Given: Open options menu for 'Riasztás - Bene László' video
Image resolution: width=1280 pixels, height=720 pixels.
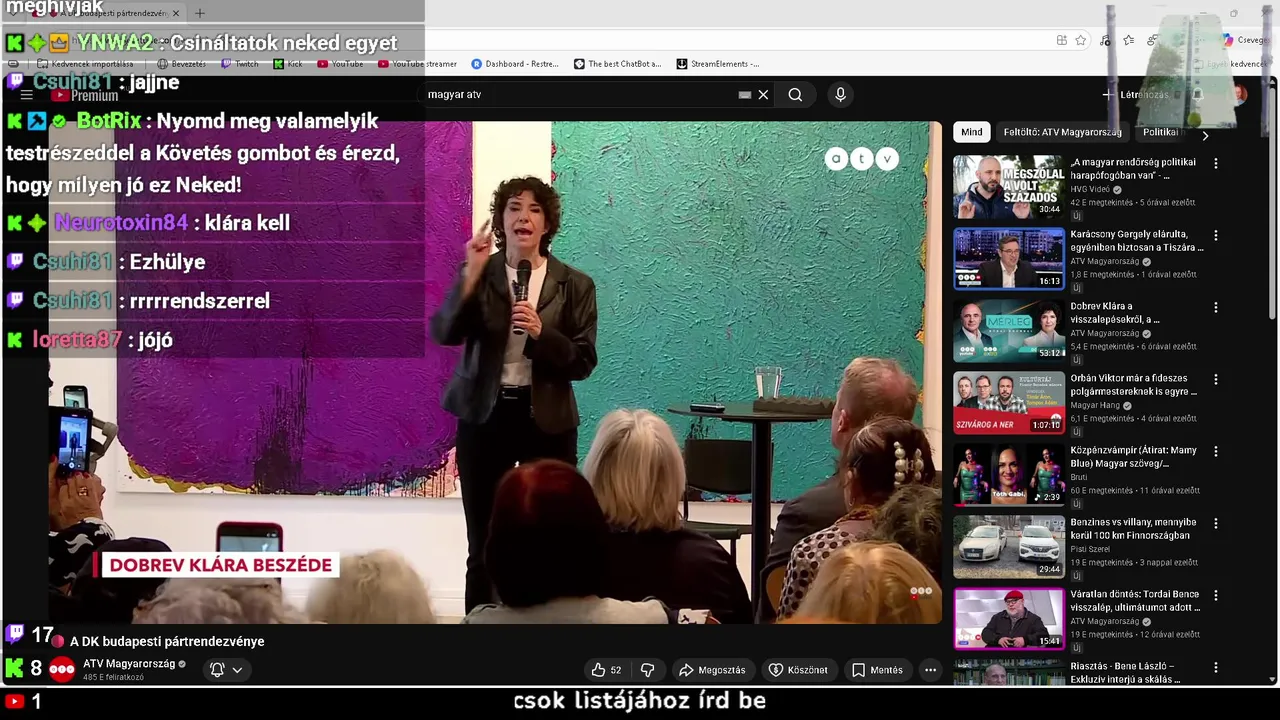Looking at the screenshot, I should click(1216, 667).
